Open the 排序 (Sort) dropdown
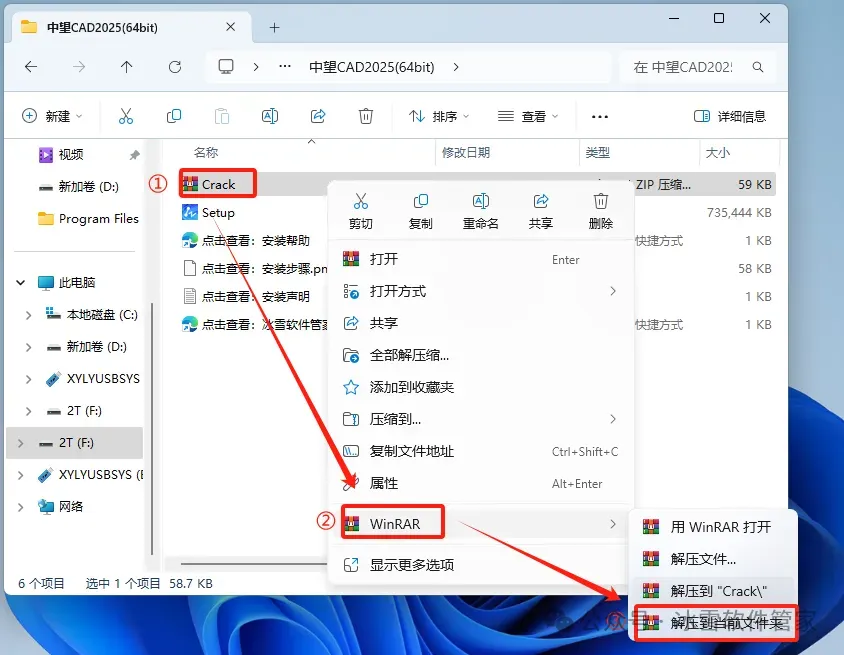 [439, 116]
